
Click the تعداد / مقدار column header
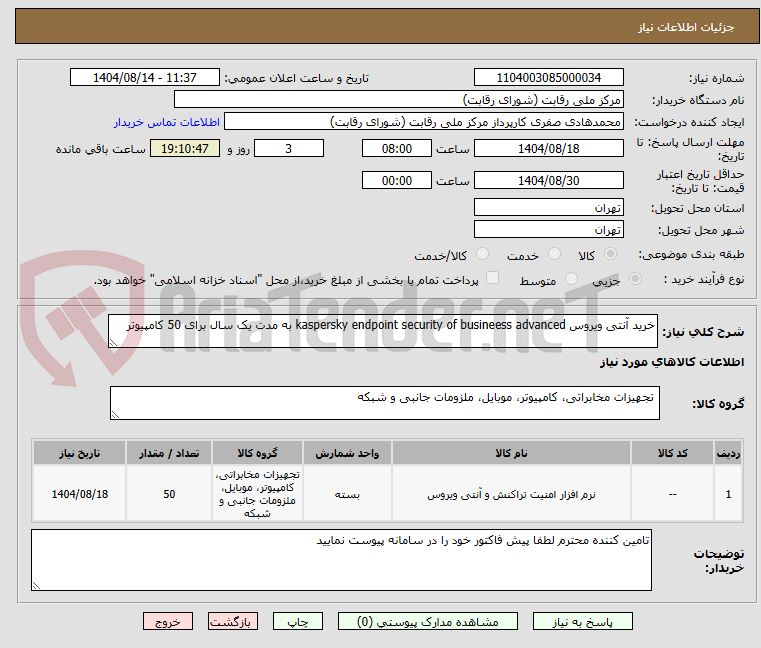pos(169,453)
